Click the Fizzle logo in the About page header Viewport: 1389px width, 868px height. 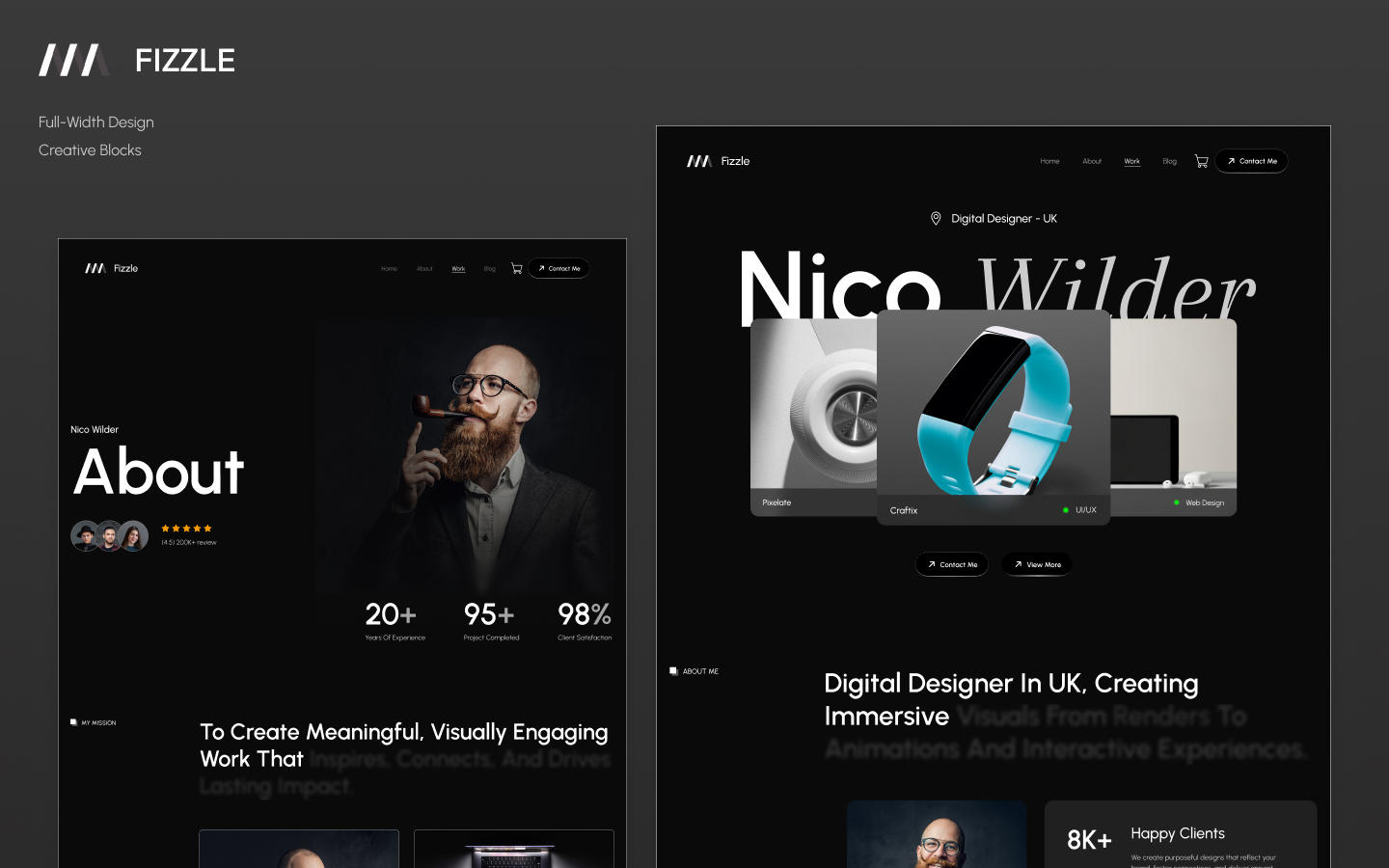112,268
